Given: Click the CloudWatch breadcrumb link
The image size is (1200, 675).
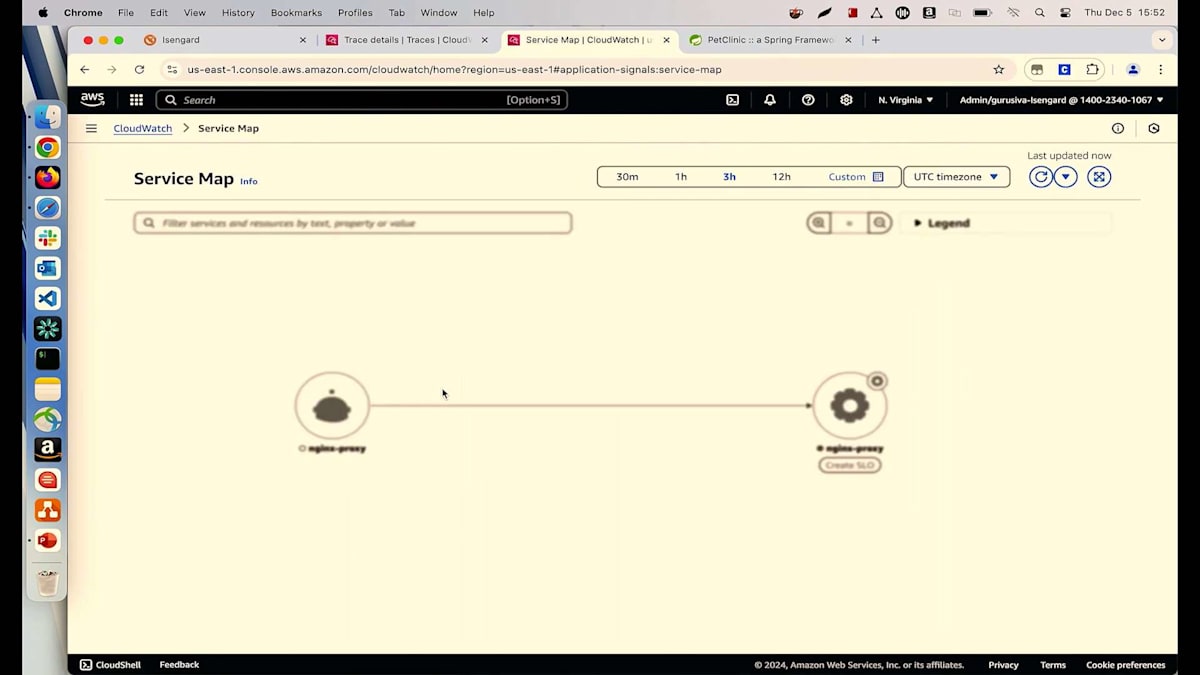Looking at the screenshot, I should (x=143, y=128).
